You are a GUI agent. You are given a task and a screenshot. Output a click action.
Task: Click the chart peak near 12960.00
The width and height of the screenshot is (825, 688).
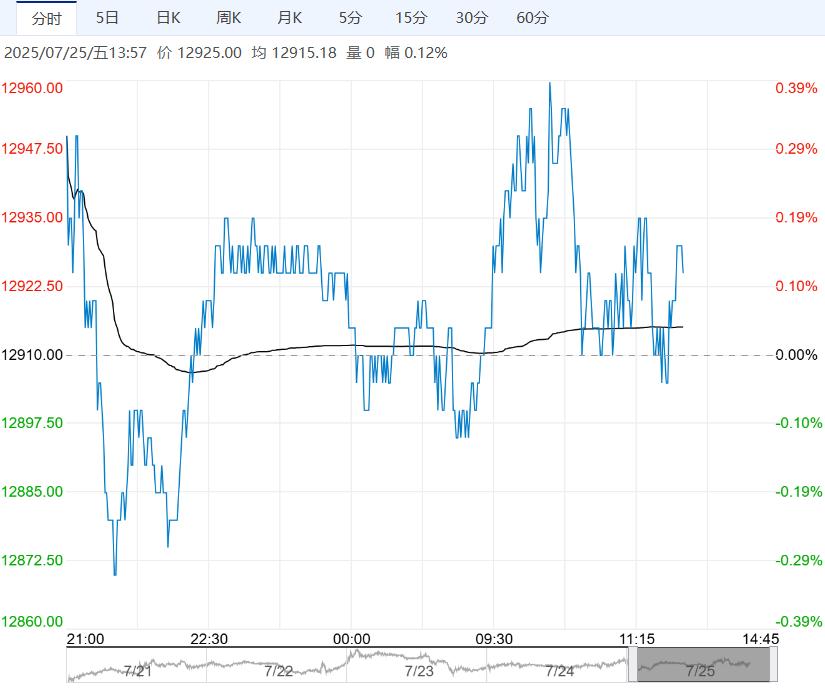tap(550, 84)
